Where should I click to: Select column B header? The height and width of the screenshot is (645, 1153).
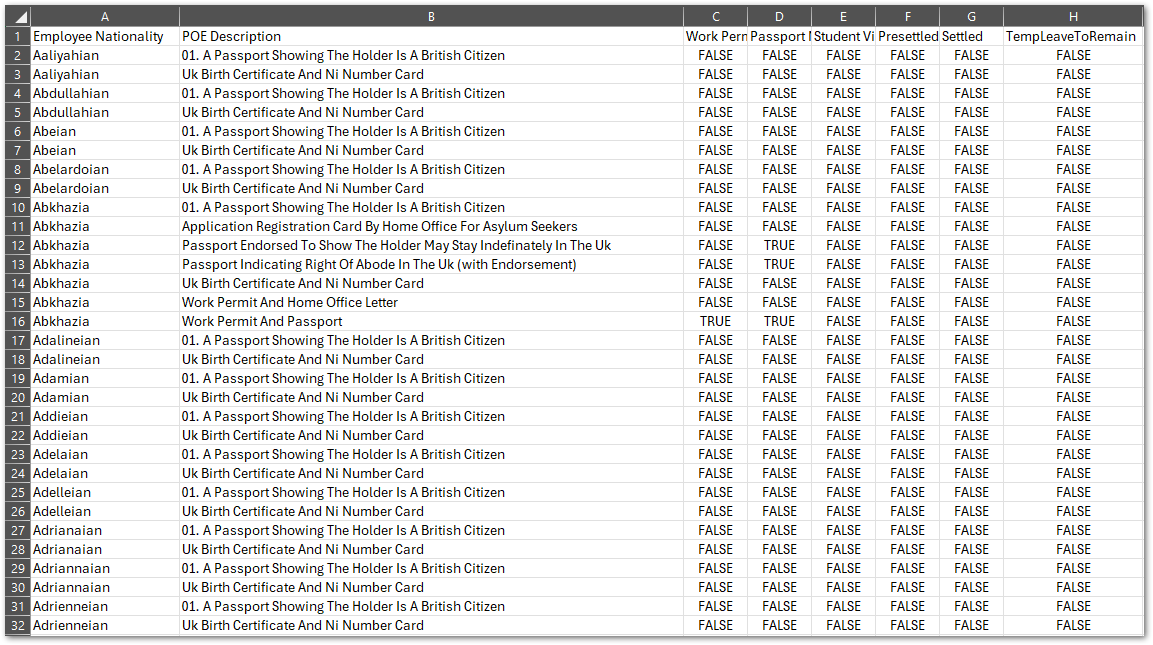tap(431, 17)
